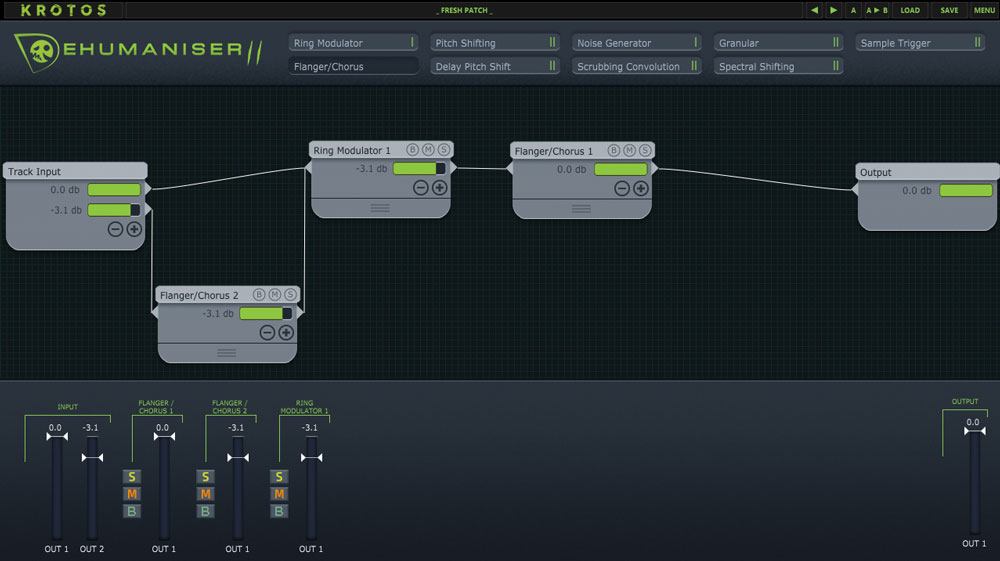Click the SAVE button

tap(949, 10)
